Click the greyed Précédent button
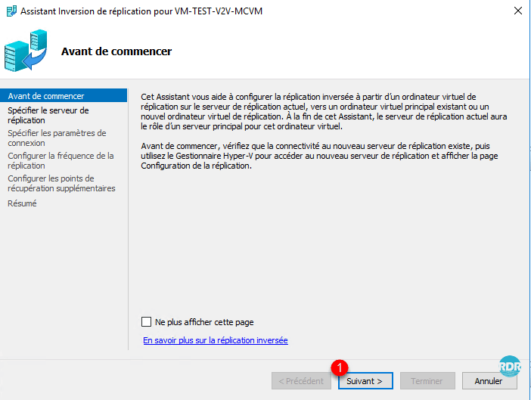 pyautogui.click(x=301, y=381)
